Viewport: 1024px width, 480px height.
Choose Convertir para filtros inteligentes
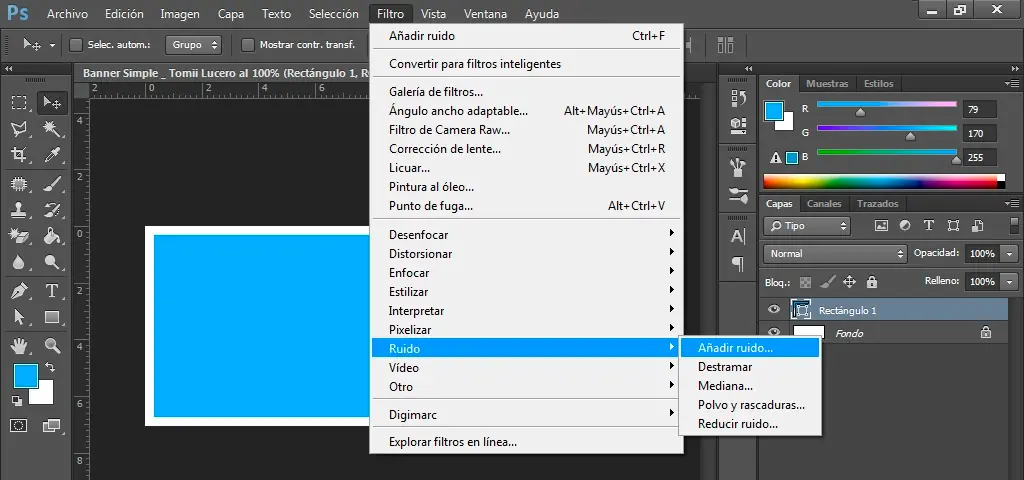click(x=527, y=64)
